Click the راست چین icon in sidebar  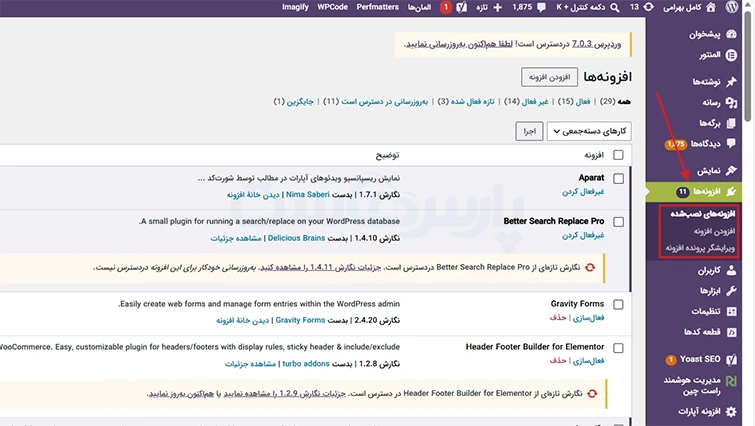click(x=731, y=381)
